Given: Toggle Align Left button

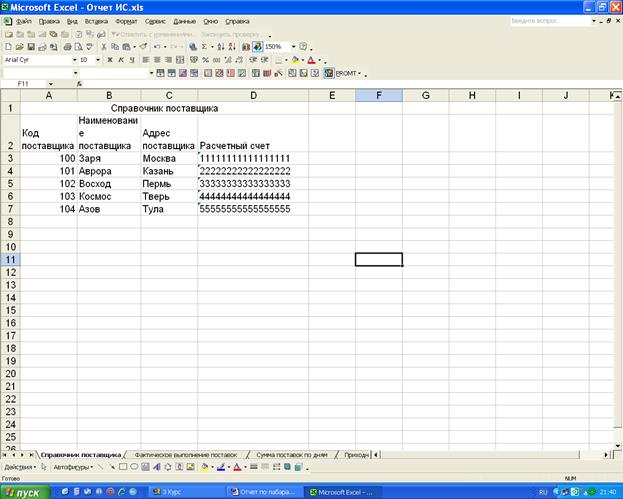Looking at the screenshot, I should 146,60.
